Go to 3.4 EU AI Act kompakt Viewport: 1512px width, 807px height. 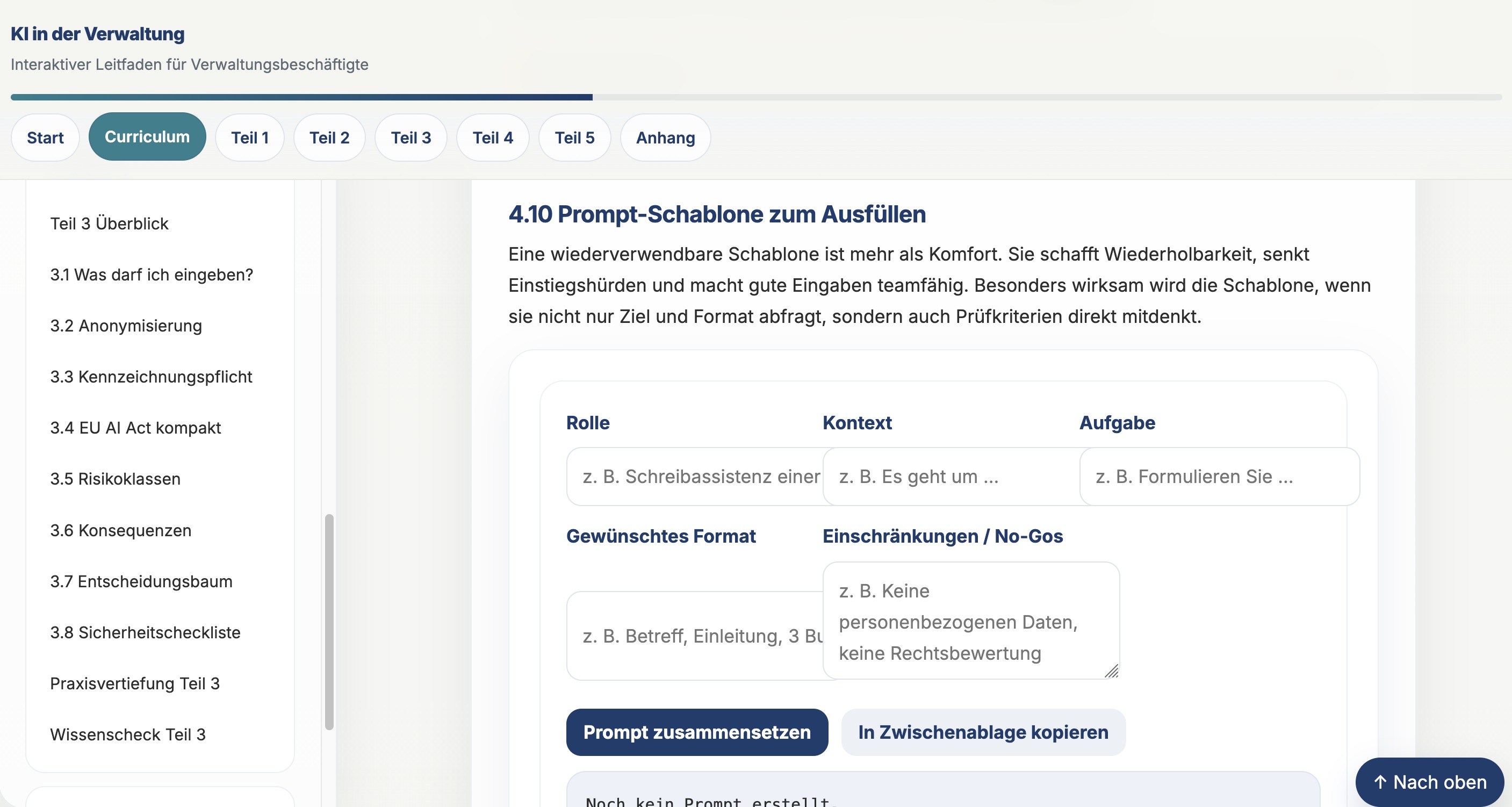135,428
